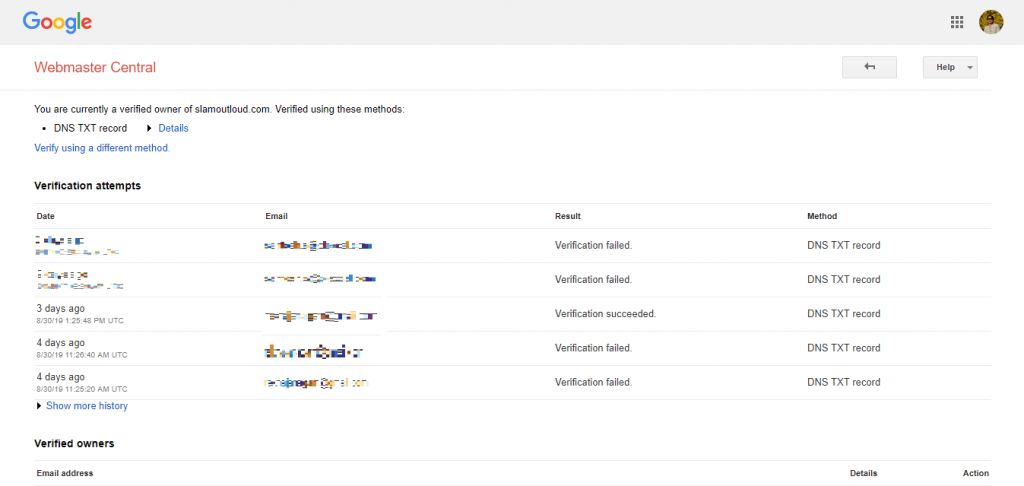This screenshot has width=1024, height=486.
Task: Select the Verification succeeded result
Action: click(x=605, y=314)
